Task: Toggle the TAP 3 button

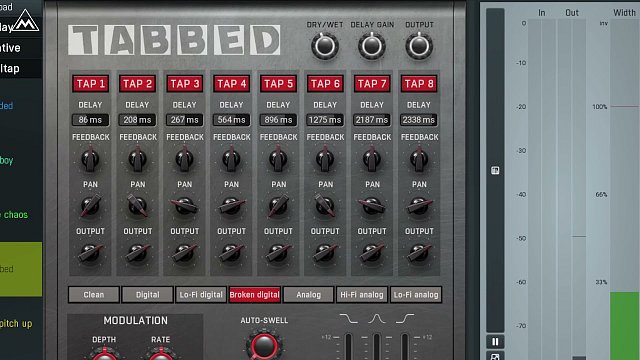Action: click(x=184, y=84)
